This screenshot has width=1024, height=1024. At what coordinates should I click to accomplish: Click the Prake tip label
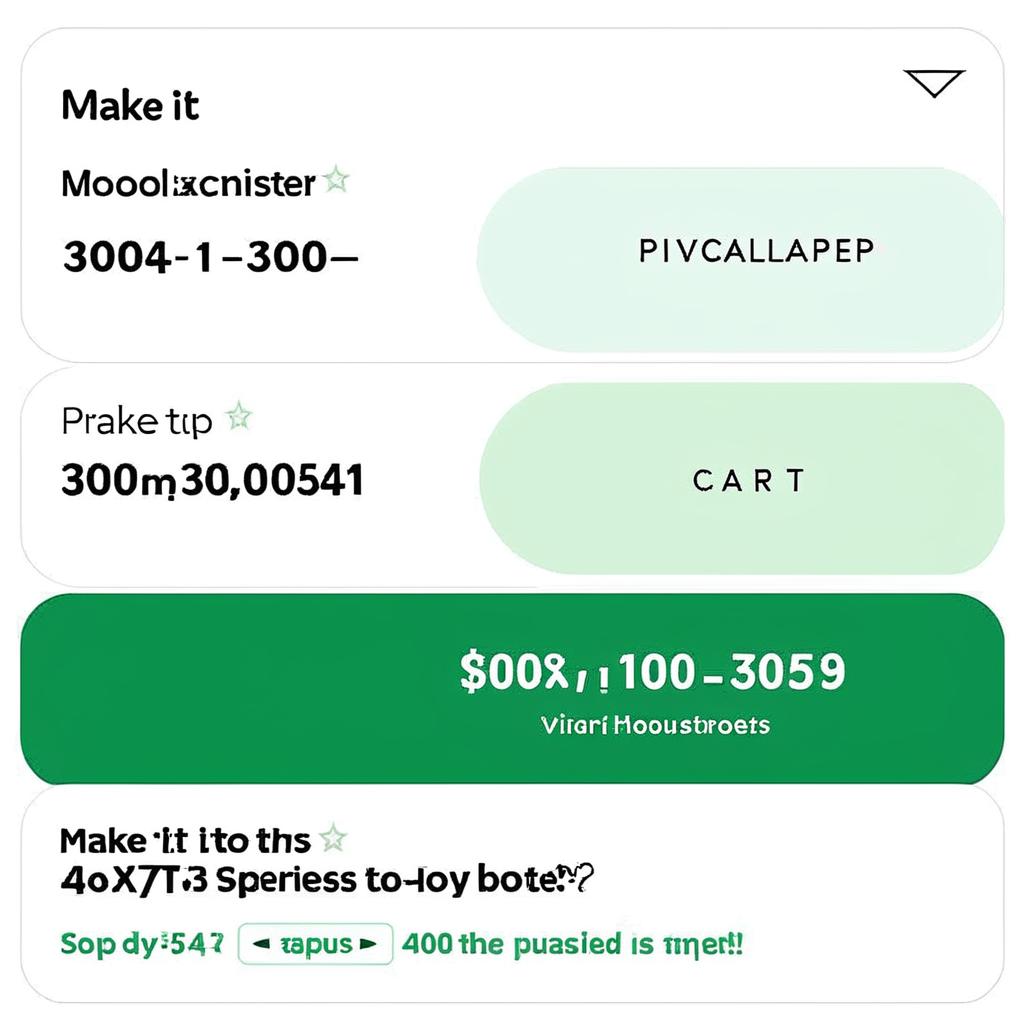pos(137,422)
